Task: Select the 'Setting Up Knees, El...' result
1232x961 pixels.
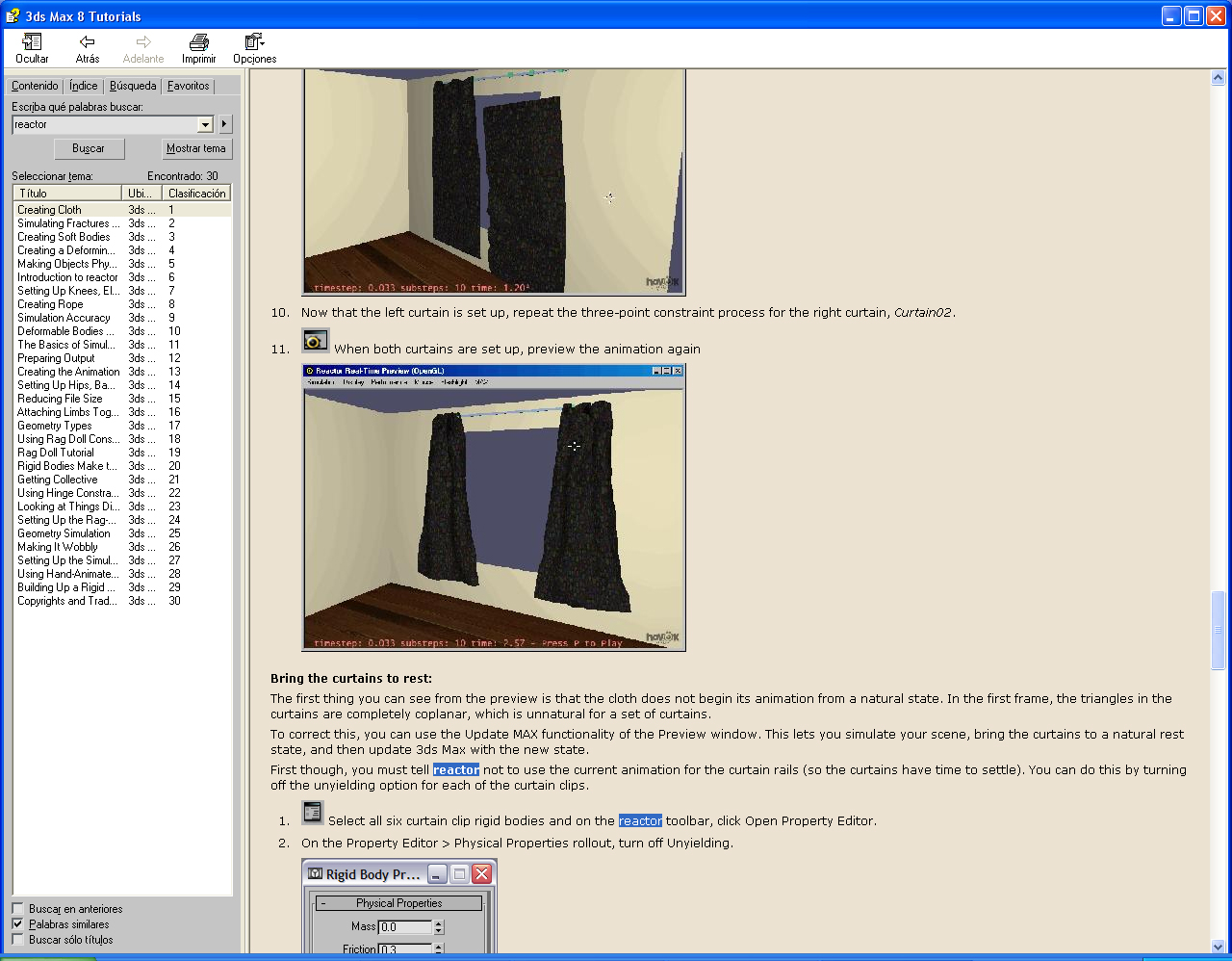Action: [x=68, y=291]
